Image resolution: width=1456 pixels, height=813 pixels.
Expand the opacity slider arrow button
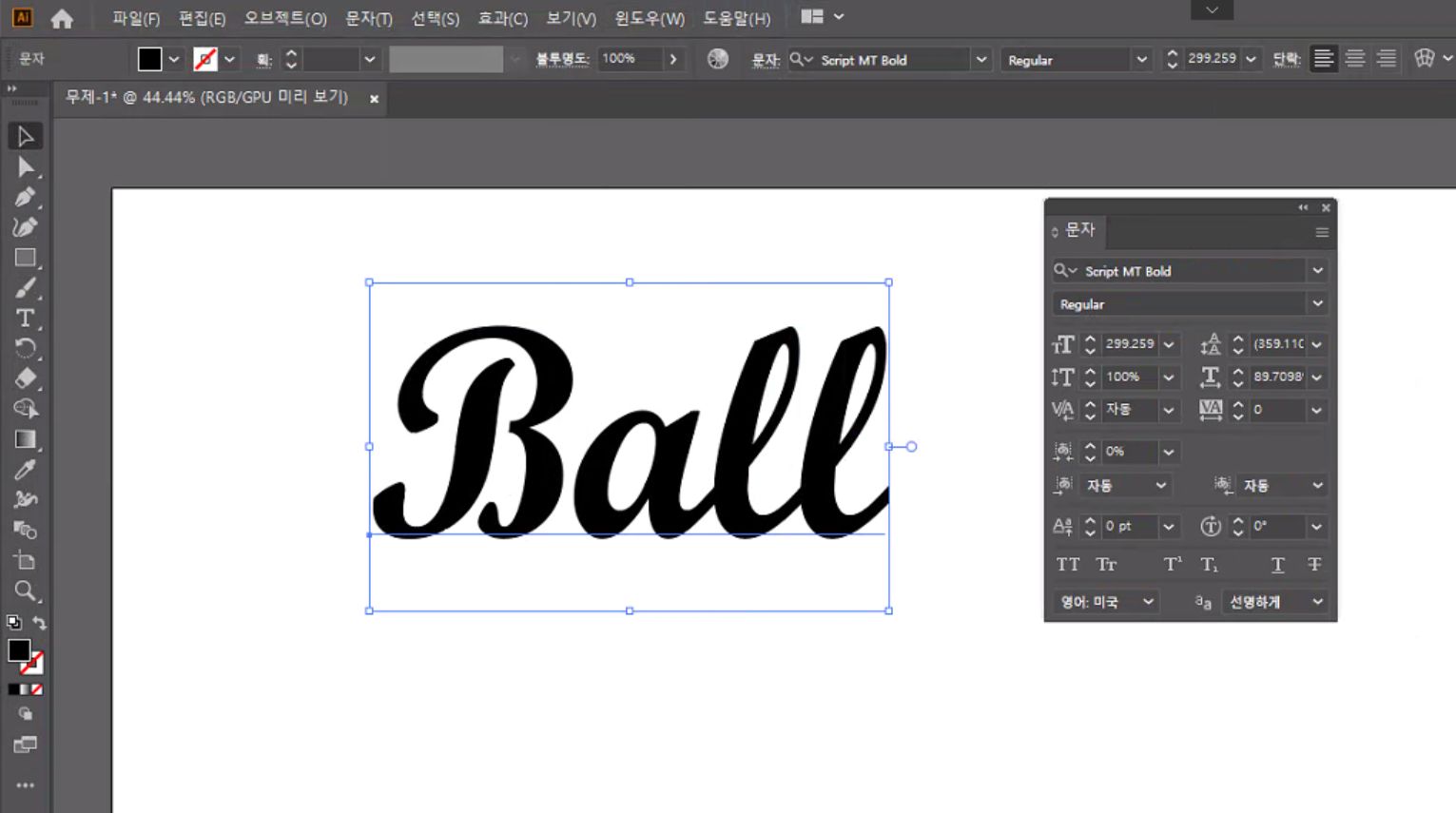click(673, 59)
